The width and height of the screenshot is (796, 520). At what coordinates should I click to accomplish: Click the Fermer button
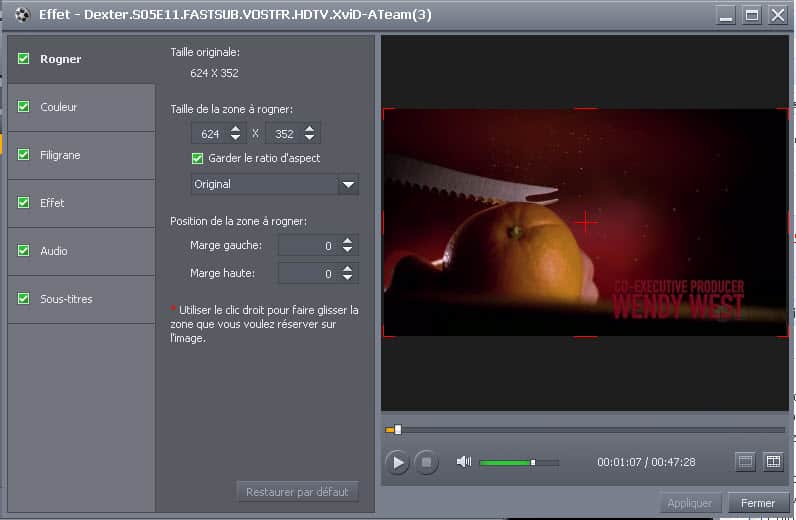pos(758,503)
